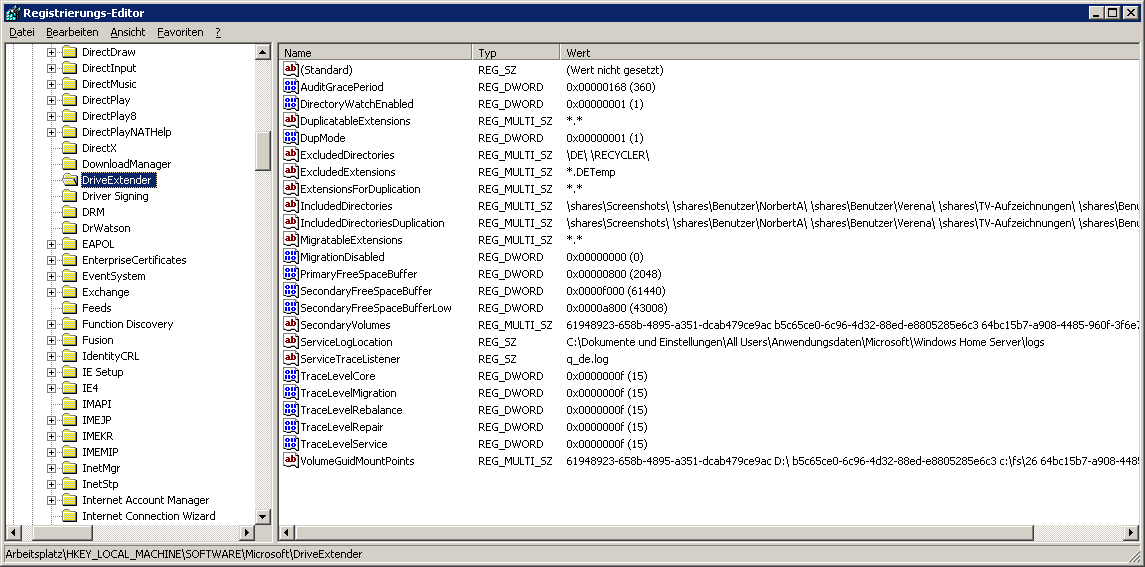Screen dimensions: 1145x567
Task: Click the PrimaryFreeSpaceBuffer DWORD icon
Action: [291, 274]
